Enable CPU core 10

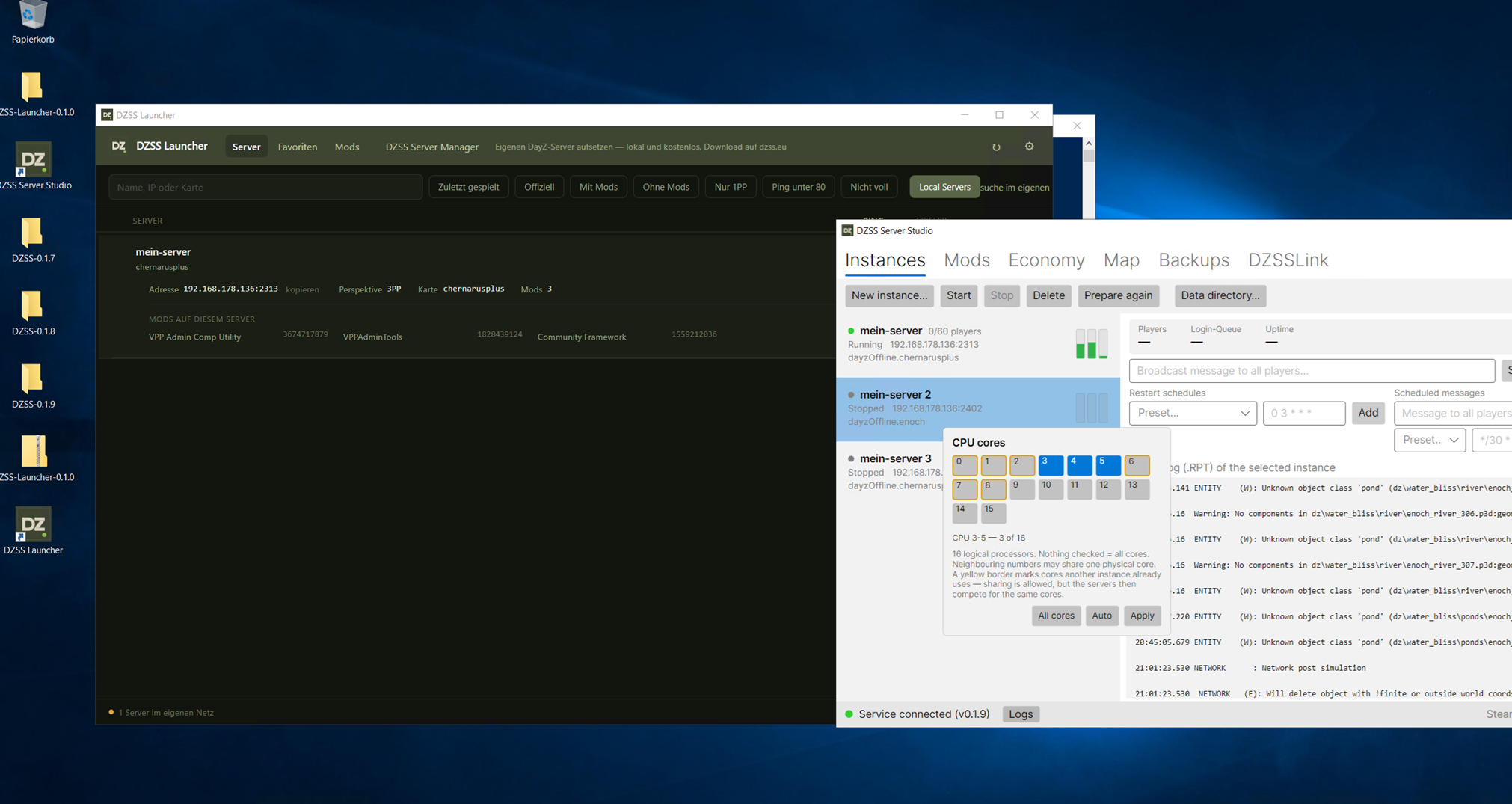coord(1051,489)
